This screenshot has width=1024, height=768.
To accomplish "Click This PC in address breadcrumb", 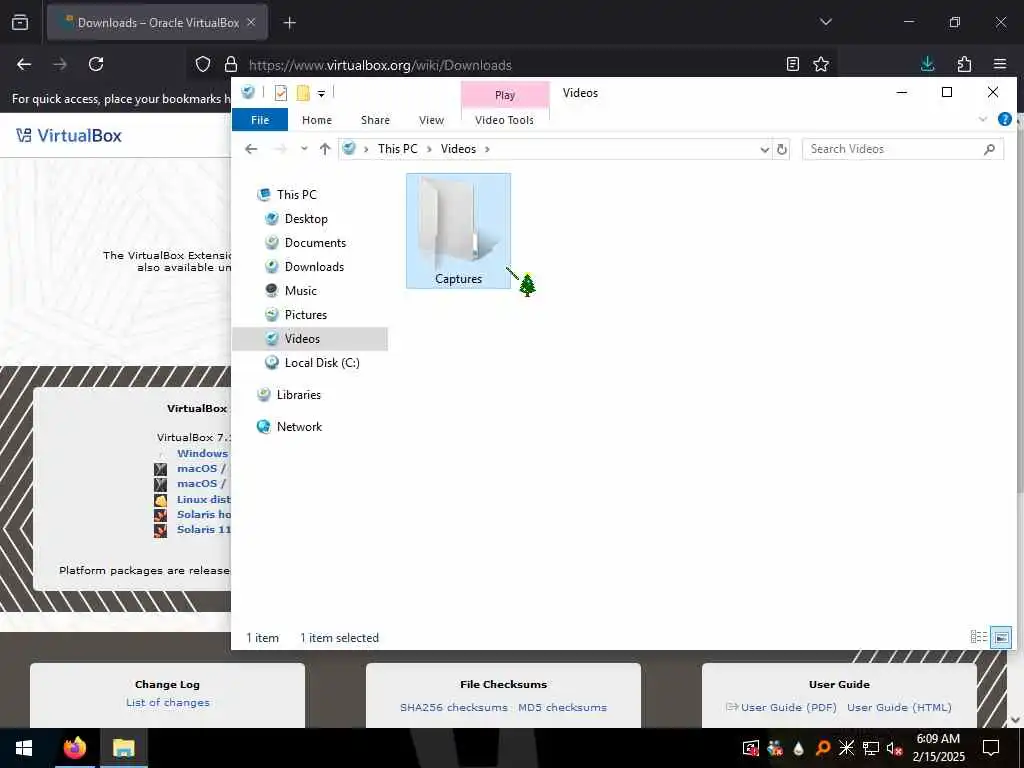I will coord(397,149).
